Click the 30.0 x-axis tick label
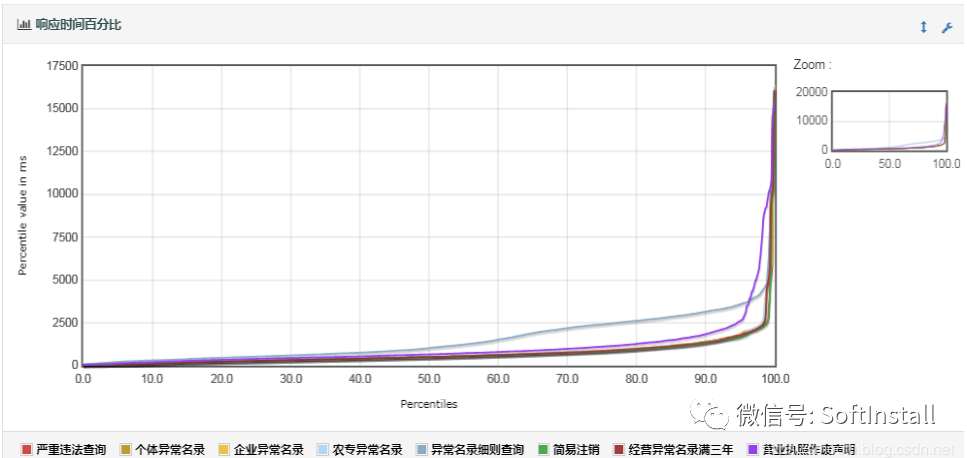 click(290, 377)
